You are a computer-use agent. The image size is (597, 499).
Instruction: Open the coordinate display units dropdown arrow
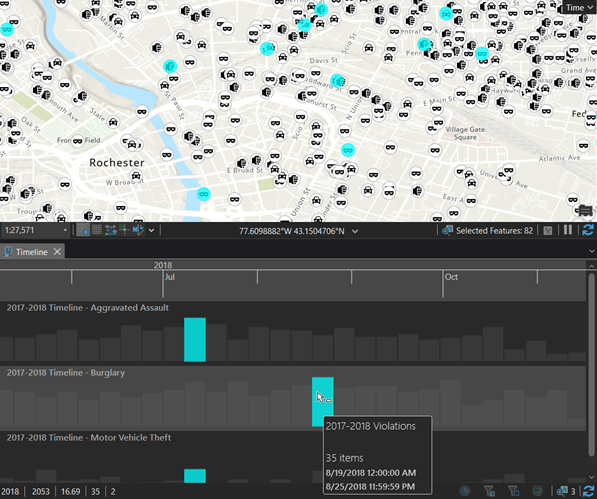pyautogui.click(x=355, y=231)
